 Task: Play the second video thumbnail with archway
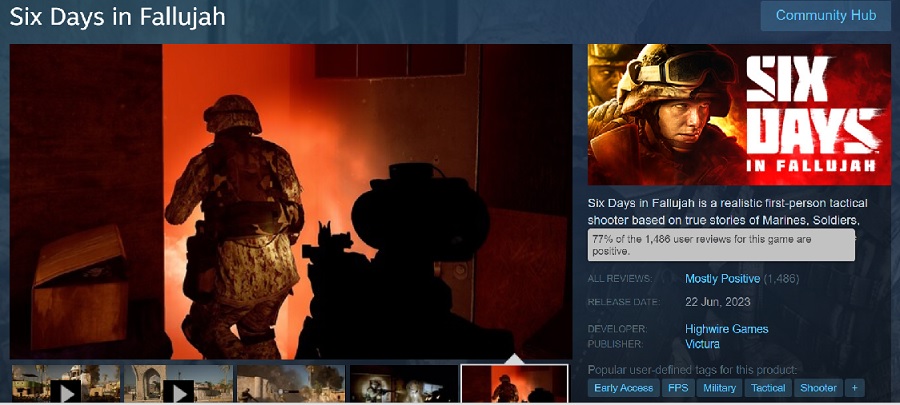pos(179,383)
